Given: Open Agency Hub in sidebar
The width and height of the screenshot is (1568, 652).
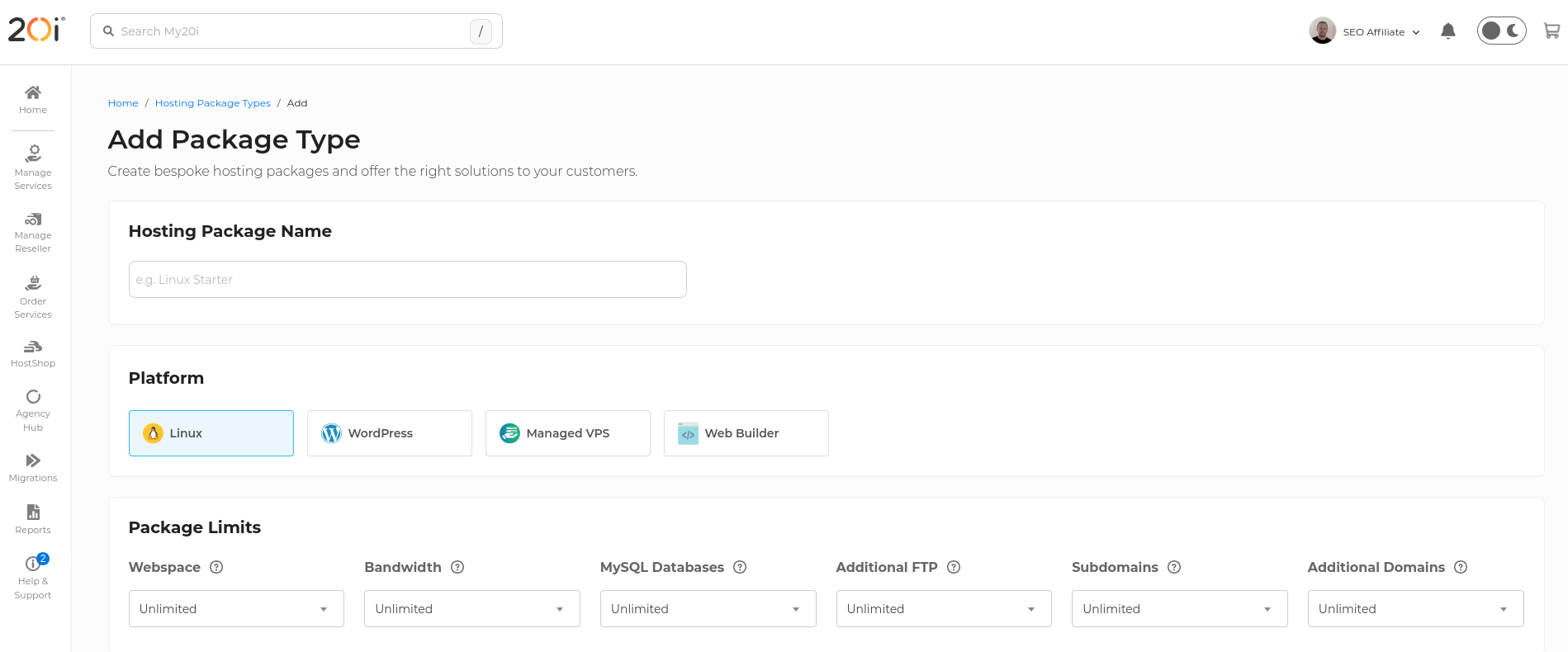Looking at the screenshot, I should pyautogui.click(x=33, y=411).
